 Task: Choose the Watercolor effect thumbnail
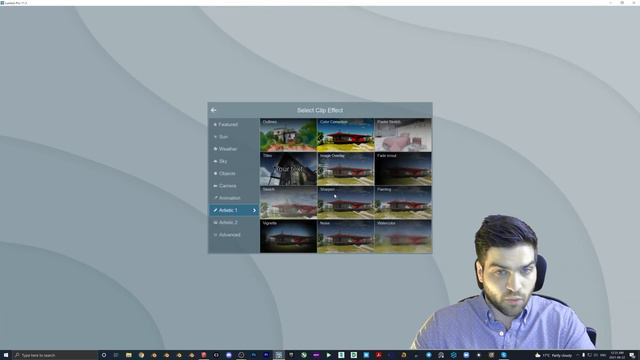pyautogui.click(x=403, y=236)
